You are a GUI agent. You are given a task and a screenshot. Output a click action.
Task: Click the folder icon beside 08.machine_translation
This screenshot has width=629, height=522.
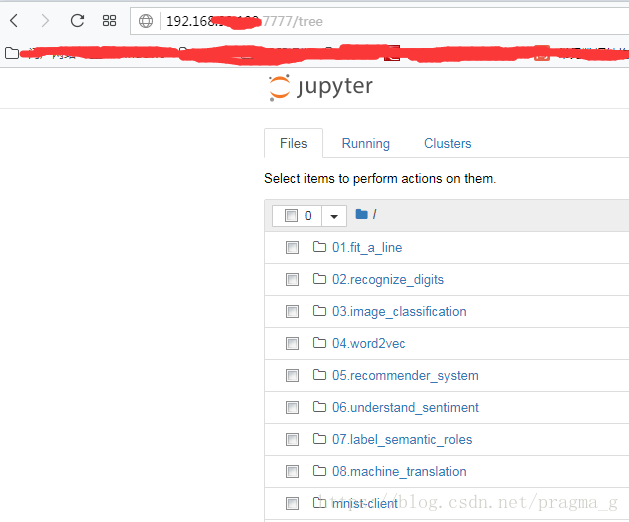pyautogui.click(x=319, y=471)
